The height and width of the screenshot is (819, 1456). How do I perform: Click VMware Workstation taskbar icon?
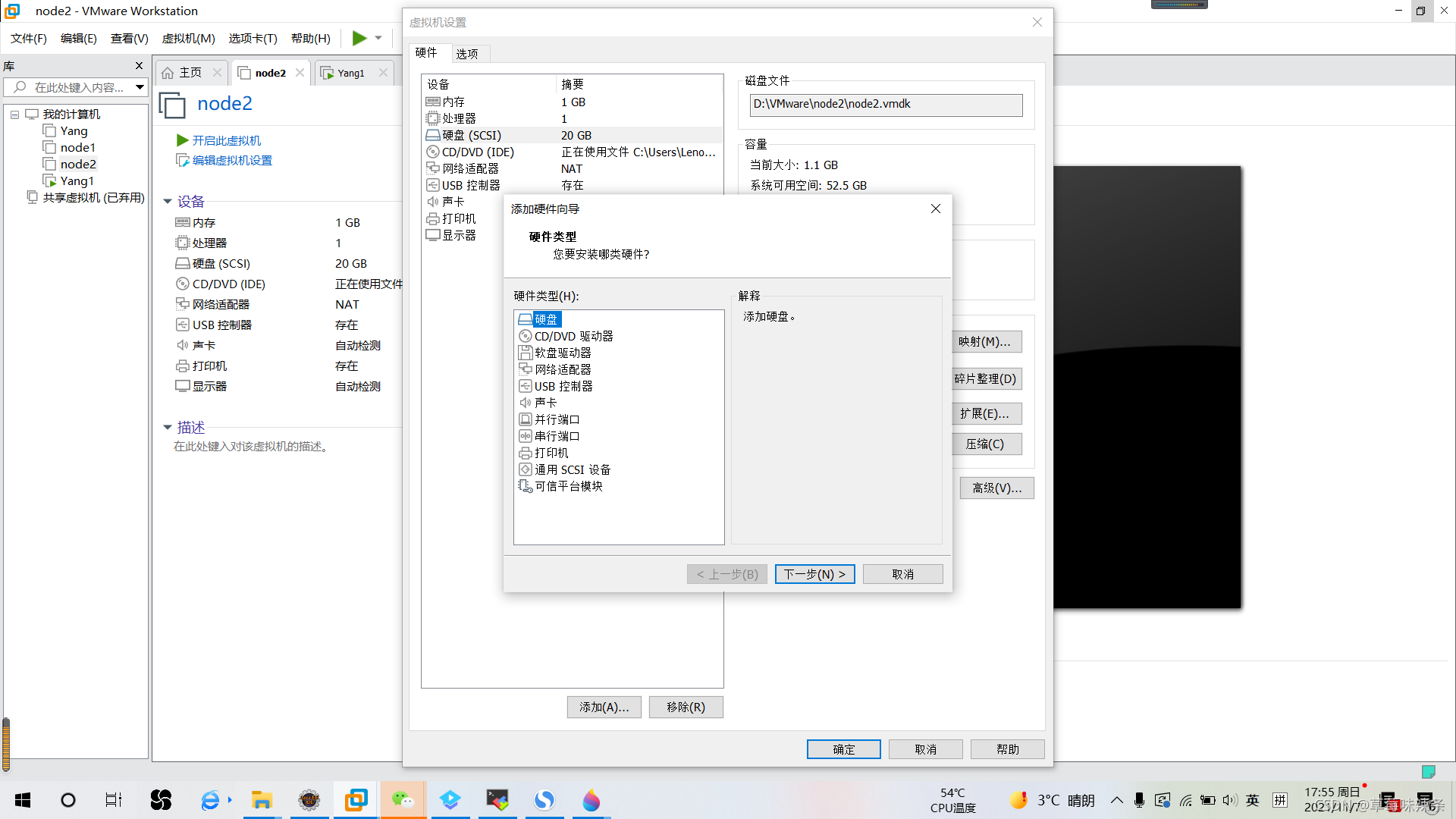coord(356,800)
